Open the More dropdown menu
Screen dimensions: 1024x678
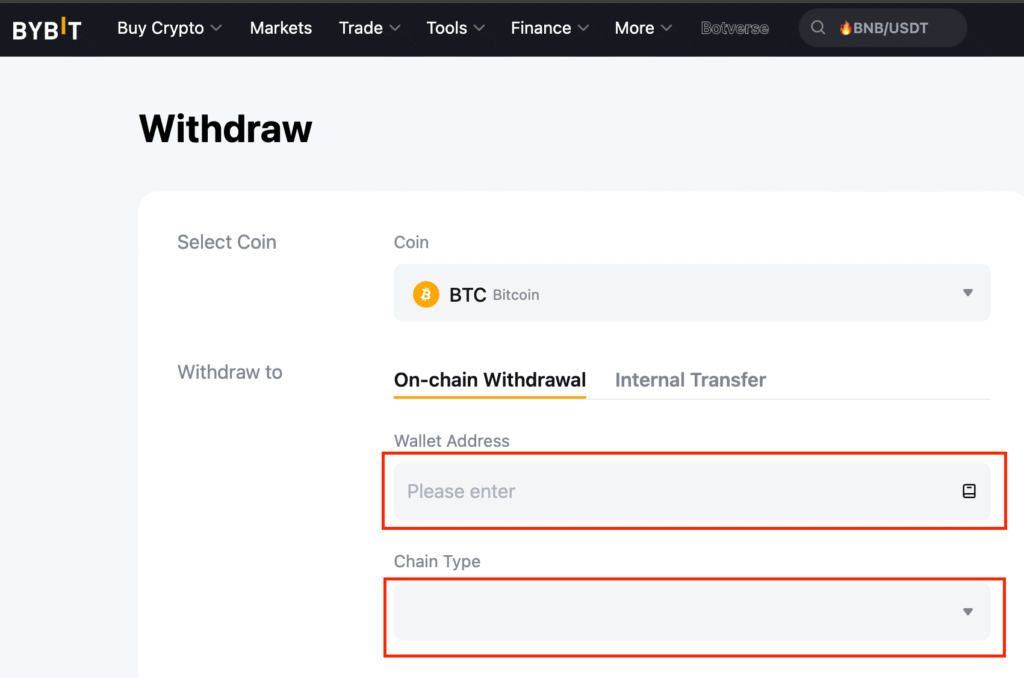(x=643, y=28)
